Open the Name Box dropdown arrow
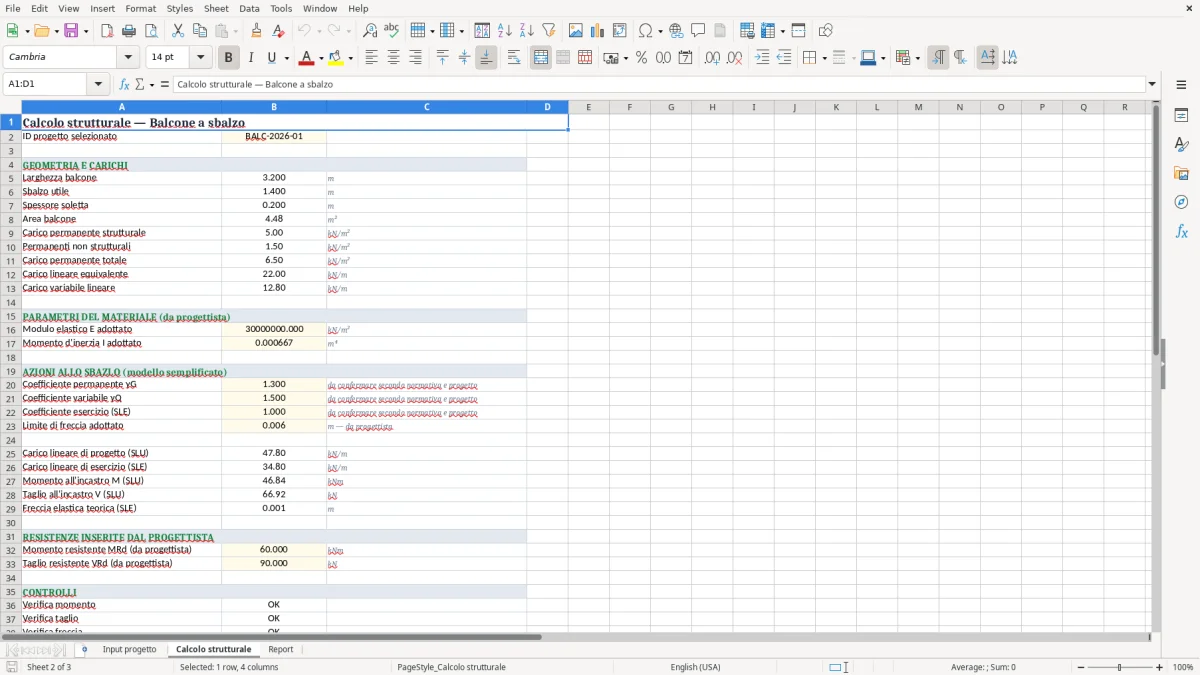 coord(99,85)
